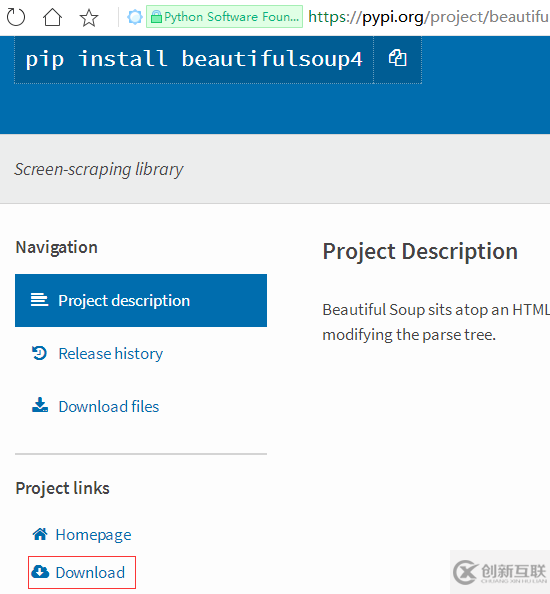The width and height of the screenshot is (550, 594).
Task: Copy pip install command with clipboard icon
Action: pos(397,59)
